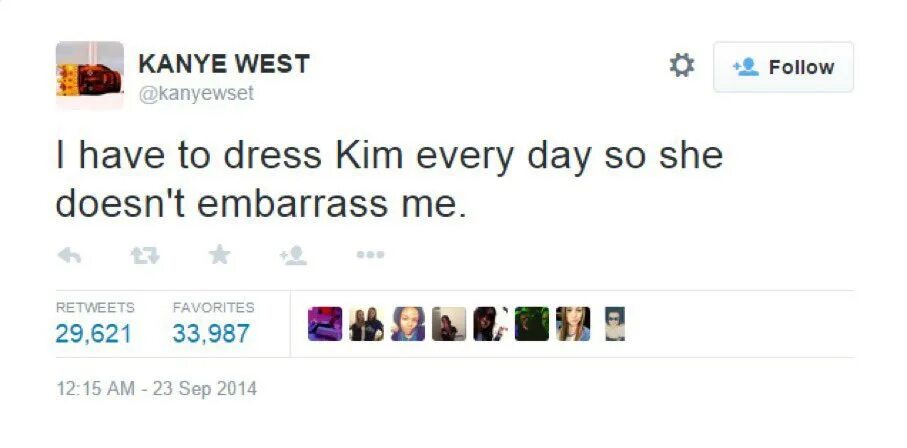907x448 pixels.
Task: Click the blonde woman's avatar
Action: point(573,324)
